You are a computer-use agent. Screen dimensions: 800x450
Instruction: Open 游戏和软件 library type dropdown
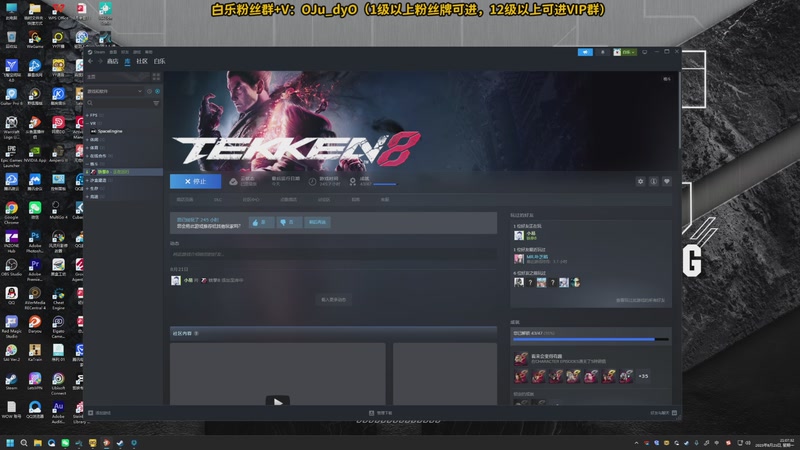(x=114, y=91)
